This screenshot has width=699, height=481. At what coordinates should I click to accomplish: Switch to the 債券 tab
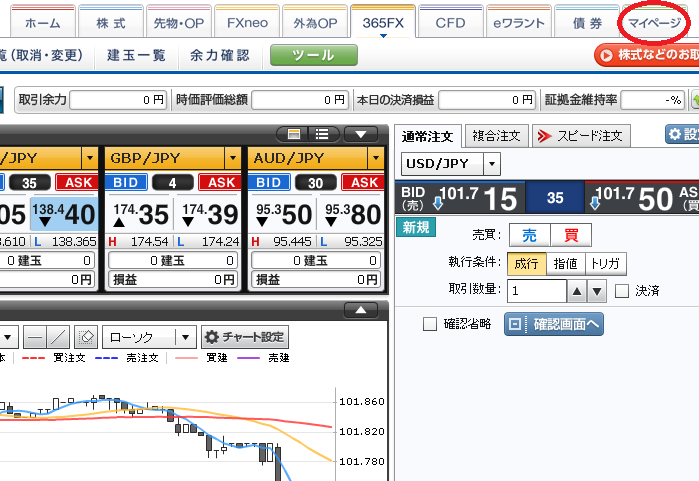(x=587, y=22)
